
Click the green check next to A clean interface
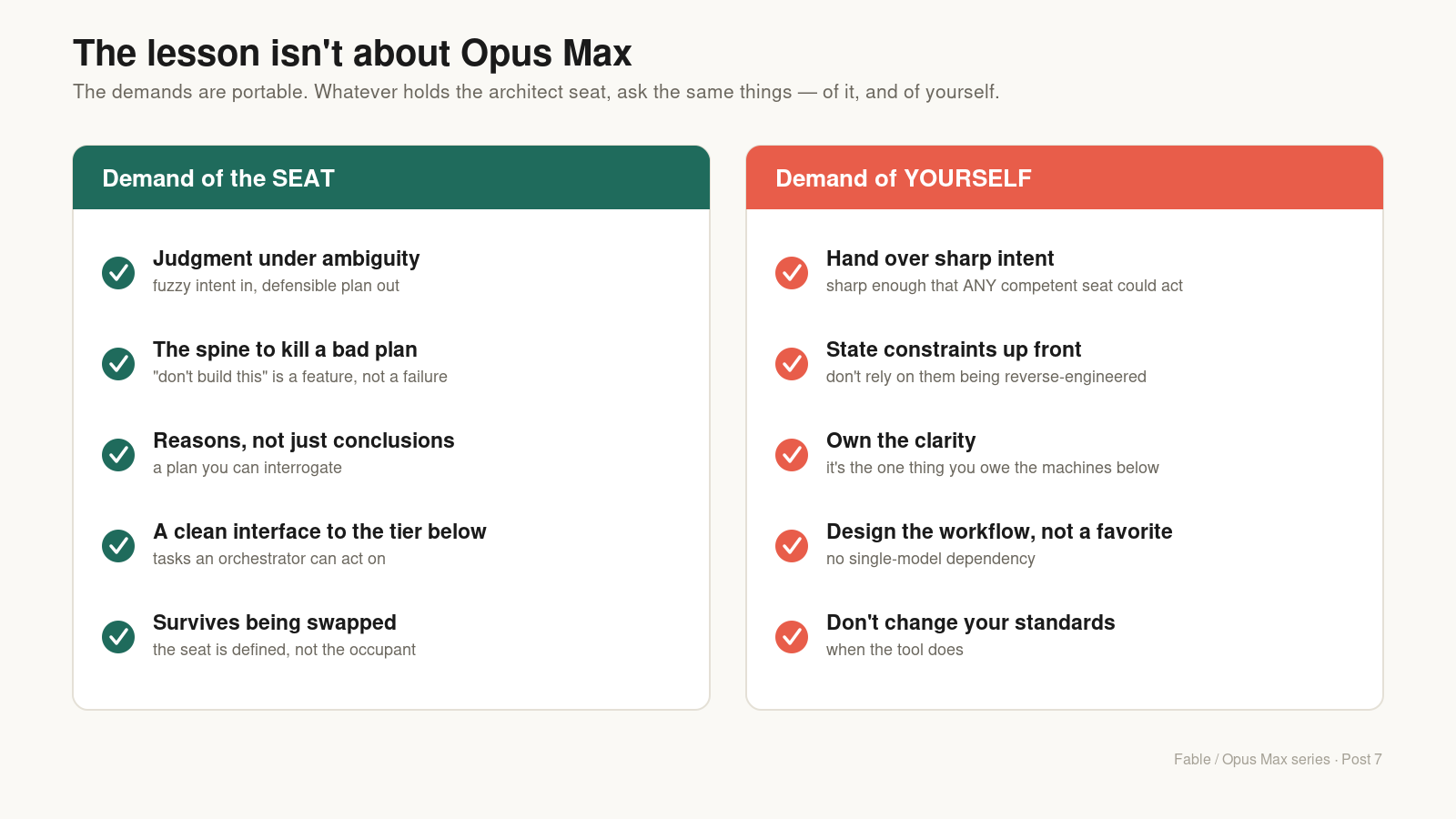(118, 546)
